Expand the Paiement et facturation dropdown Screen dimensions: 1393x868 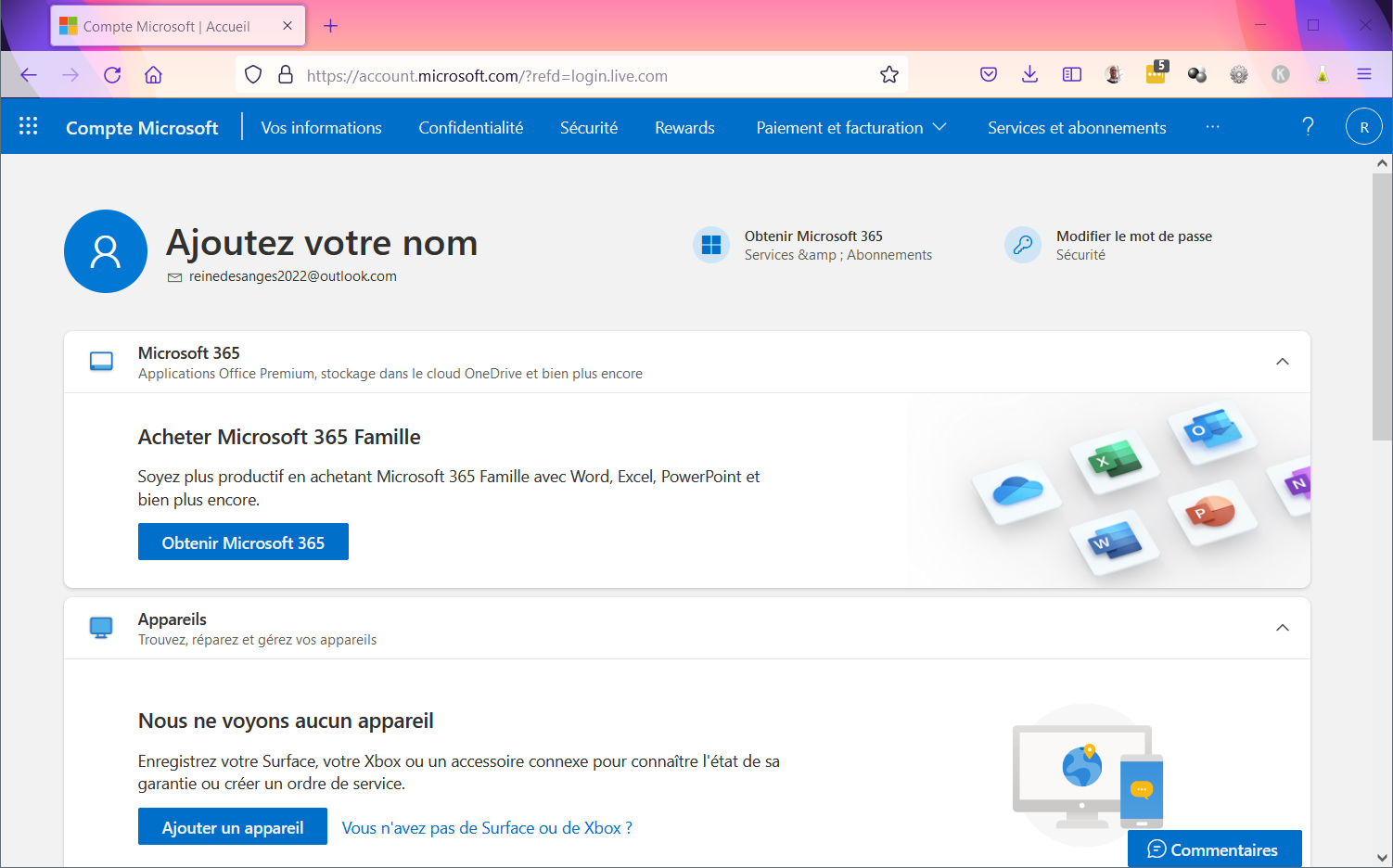point(850,127)
